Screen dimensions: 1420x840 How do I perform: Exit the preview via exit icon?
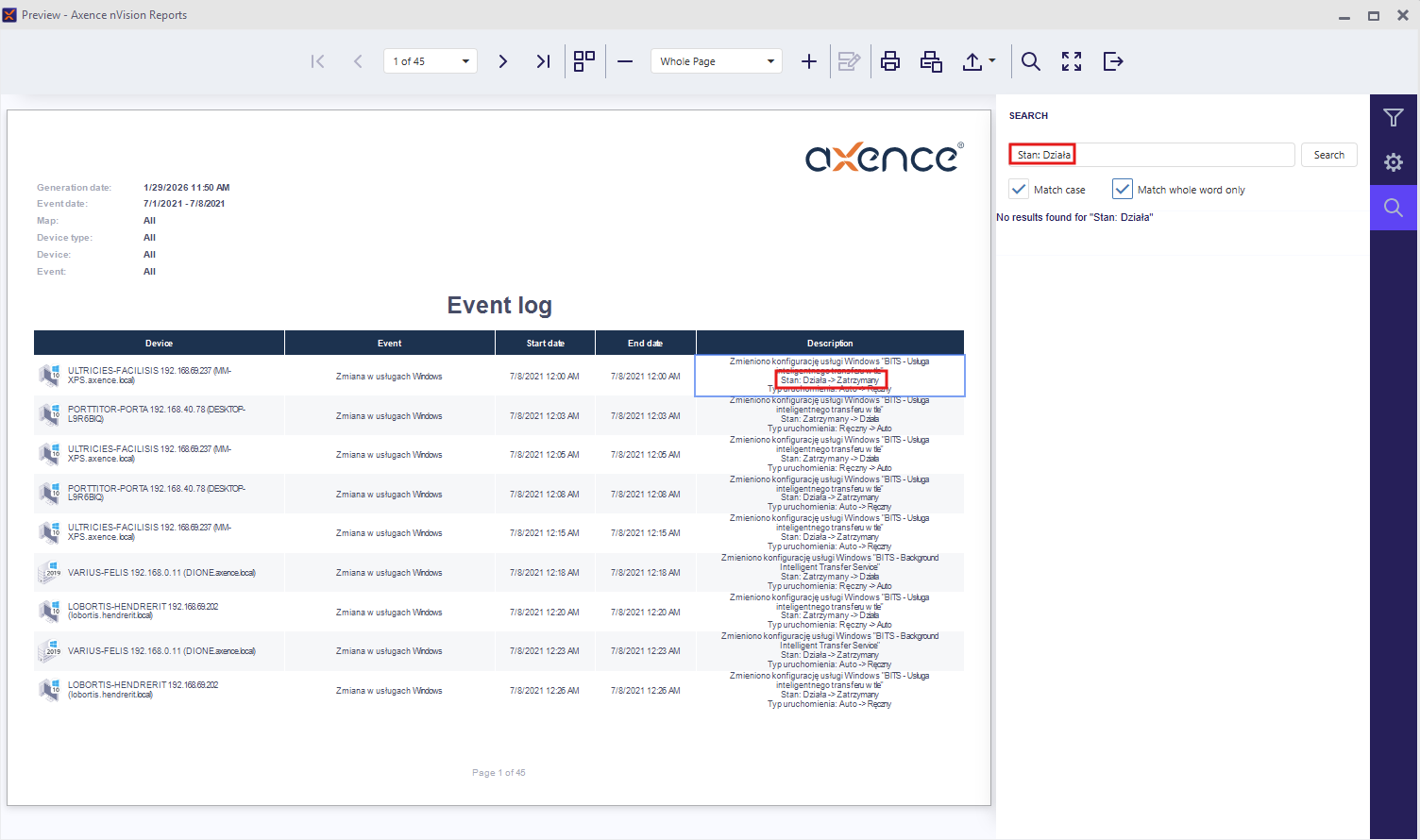(x=1113, y=61)
